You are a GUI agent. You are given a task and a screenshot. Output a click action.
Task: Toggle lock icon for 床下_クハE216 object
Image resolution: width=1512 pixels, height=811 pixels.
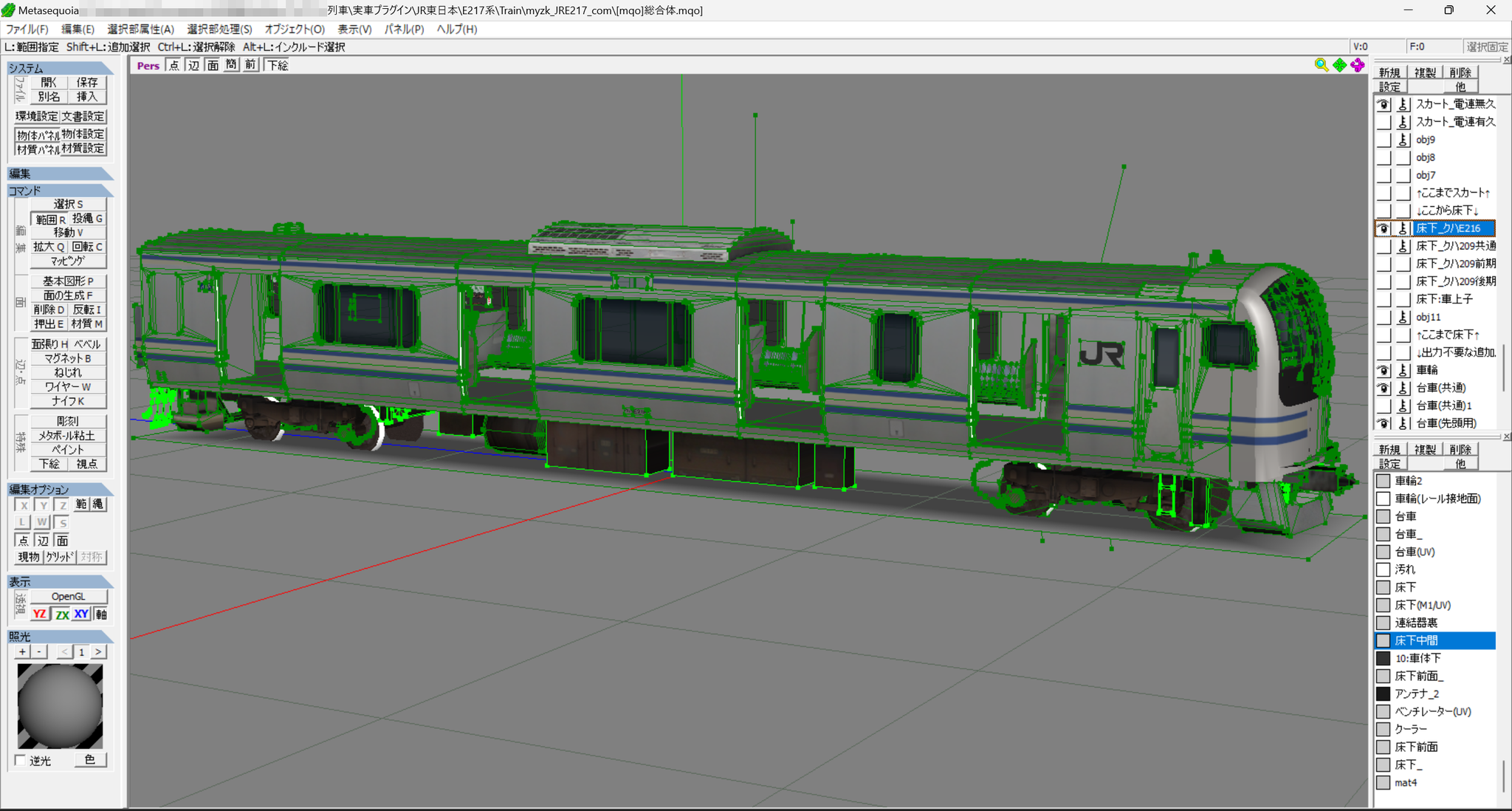click(1403, 228)
